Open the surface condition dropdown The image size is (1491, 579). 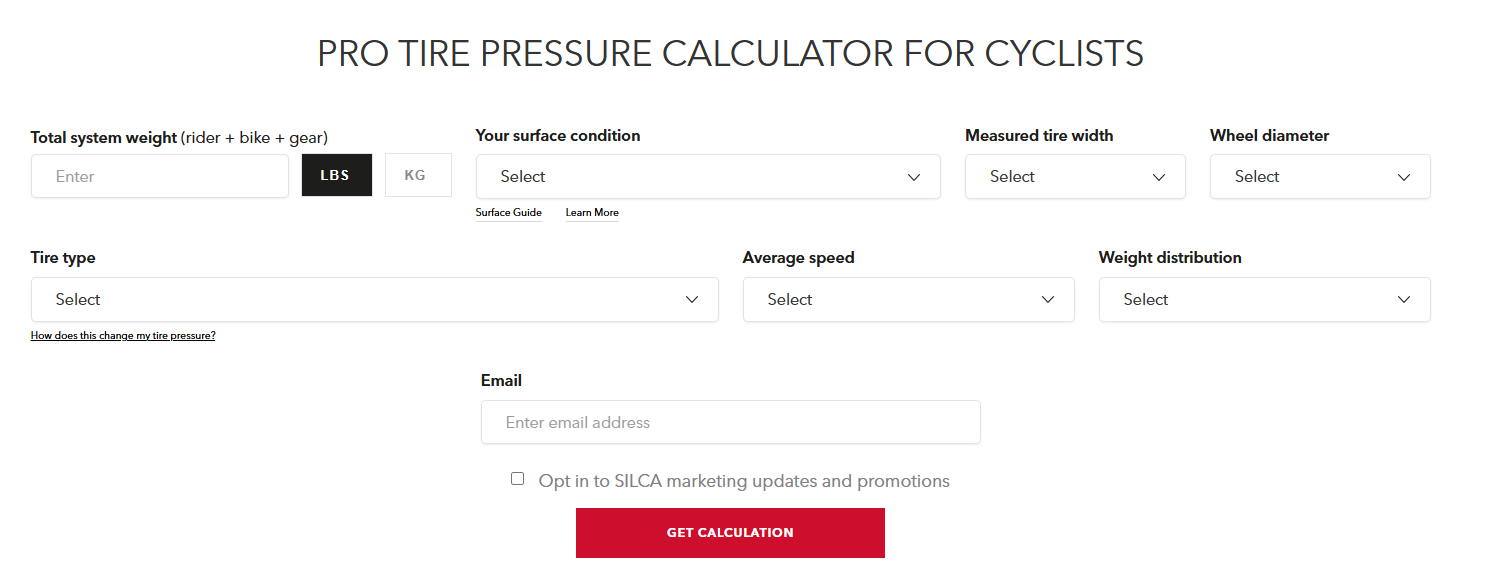pos(708,176)
